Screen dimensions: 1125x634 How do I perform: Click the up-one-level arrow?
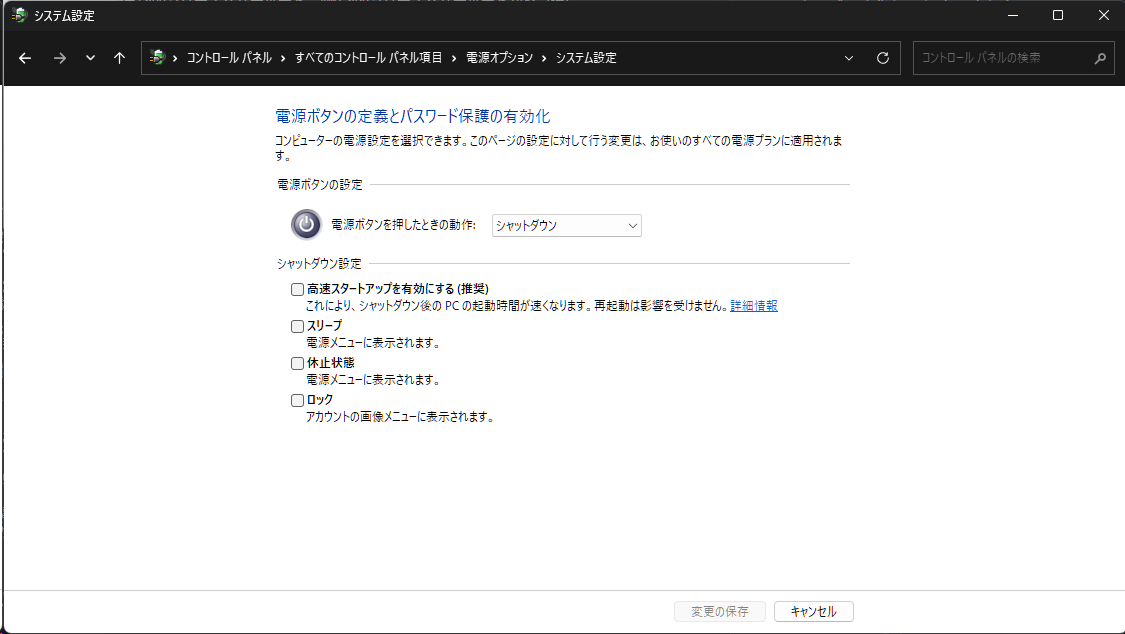pyautogui.click(x=119, y=58)
